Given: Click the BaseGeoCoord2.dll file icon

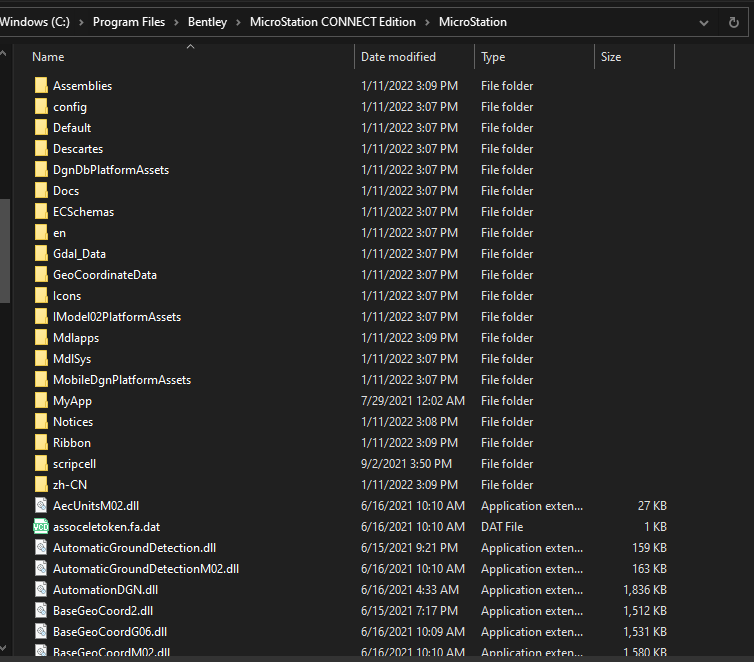Looking at the screenshot, I should click(x=41, y=611).
